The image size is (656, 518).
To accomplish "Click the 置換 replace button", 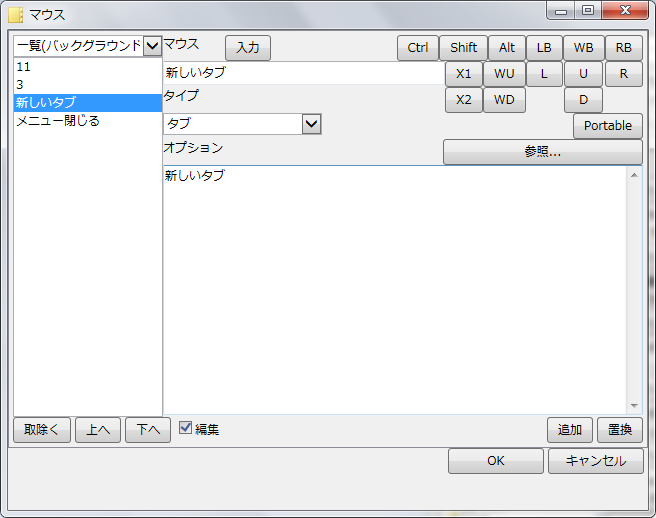I will pyautogui.click(x=620, y=430).
